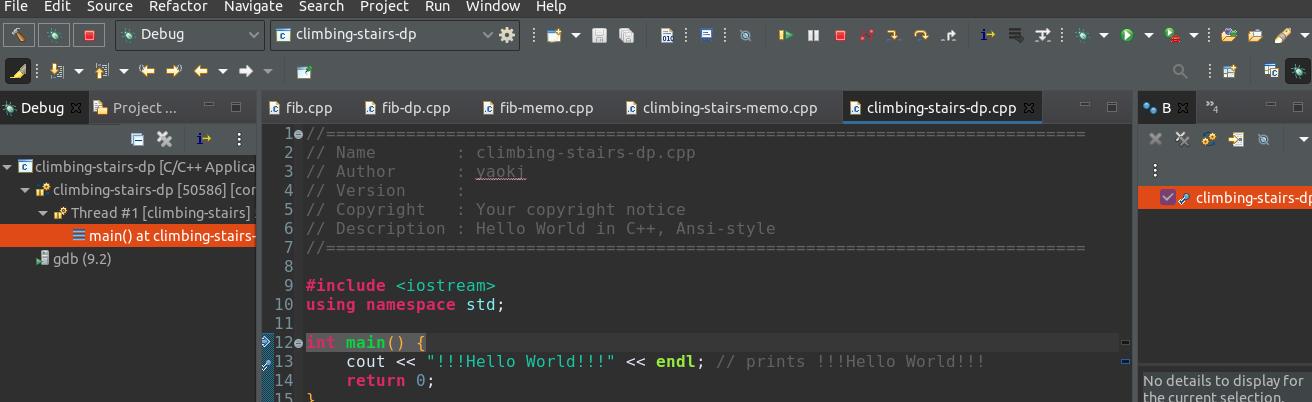Click the hammer Build icon
Viewport: 1312px width, 402px height.
coord(20,35)
